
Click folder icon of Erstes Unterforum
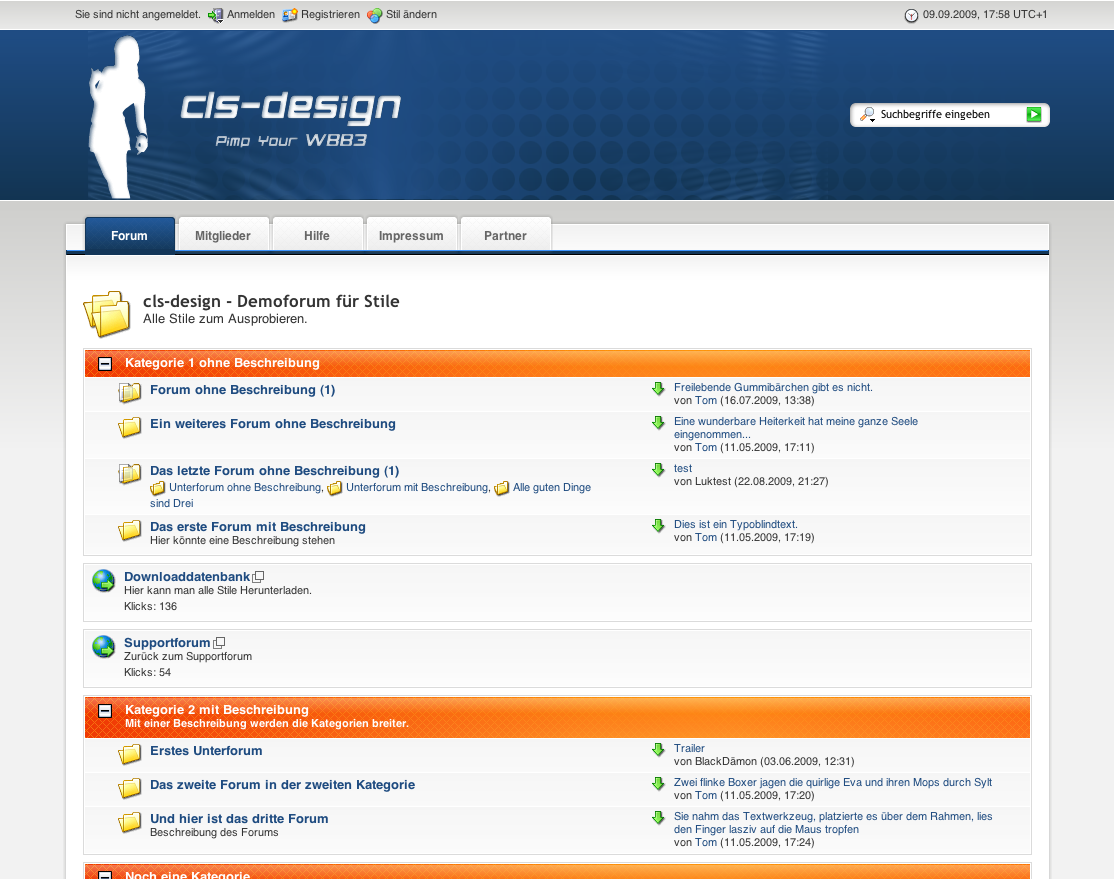(x=130, y=753)
